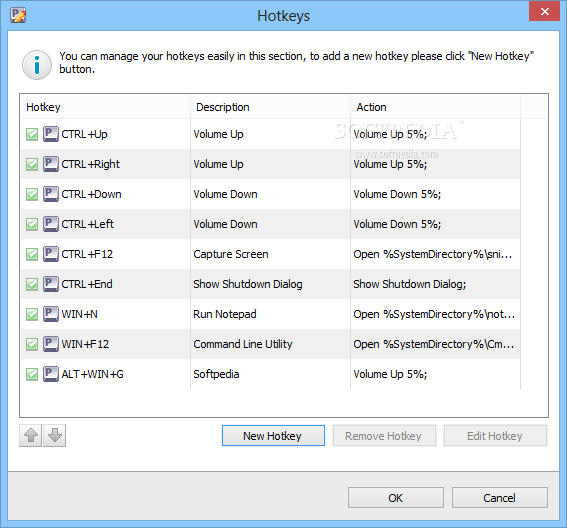Click the Run Notepad description

[225, 314]
